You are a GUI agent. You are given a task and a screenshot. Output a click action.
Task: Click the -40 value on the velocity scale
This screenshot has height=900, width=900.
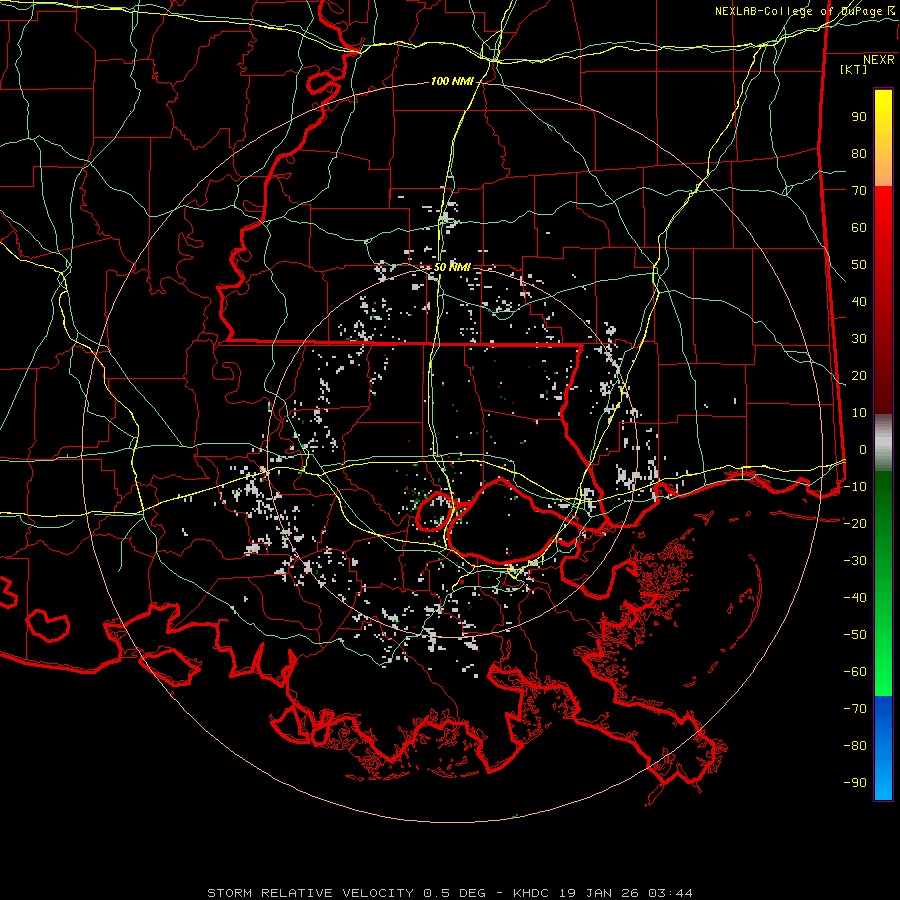pyautogui.click(x=855, y=598)
